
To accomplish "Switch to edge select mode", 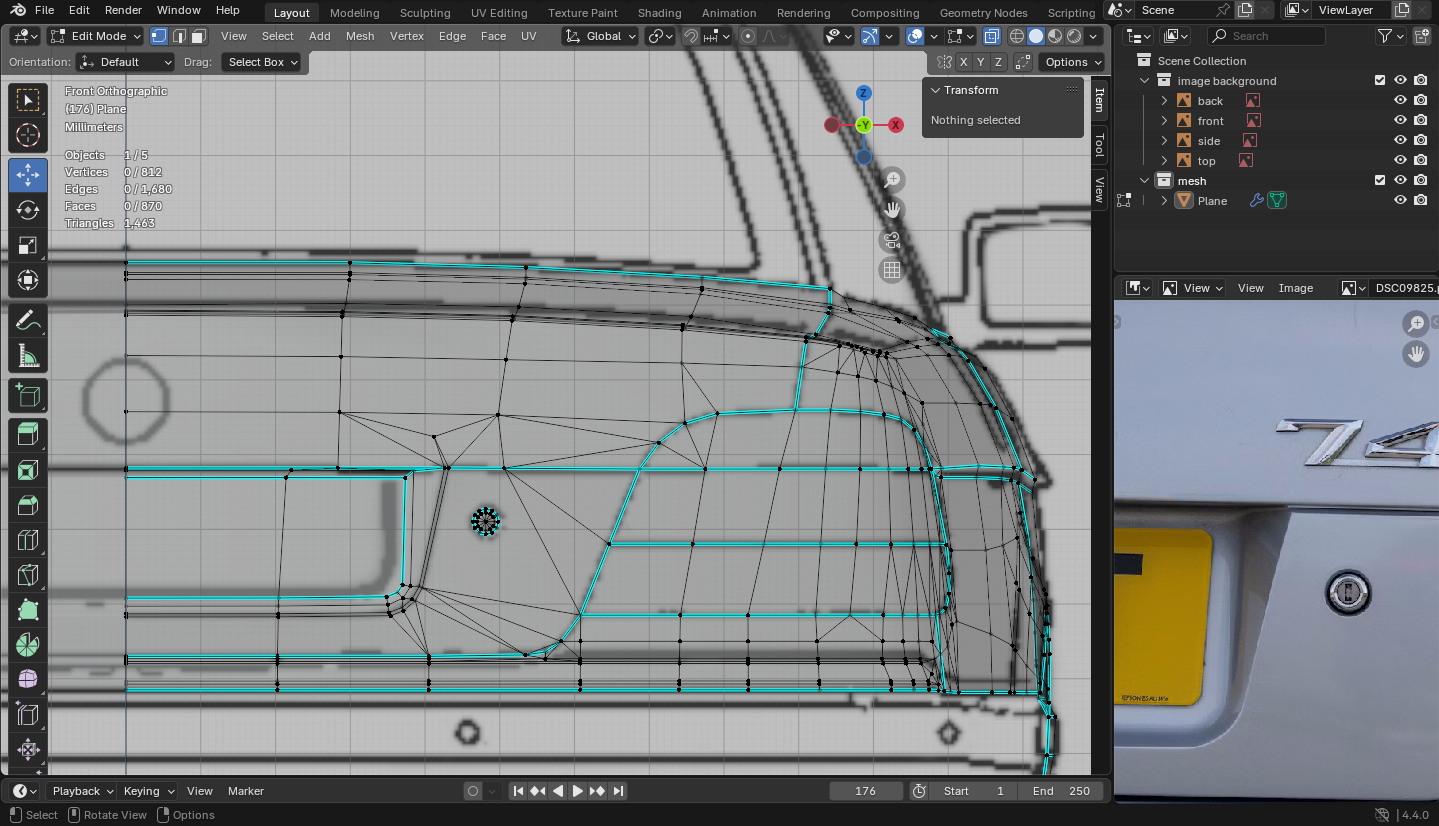I will (x=179, y=36).
